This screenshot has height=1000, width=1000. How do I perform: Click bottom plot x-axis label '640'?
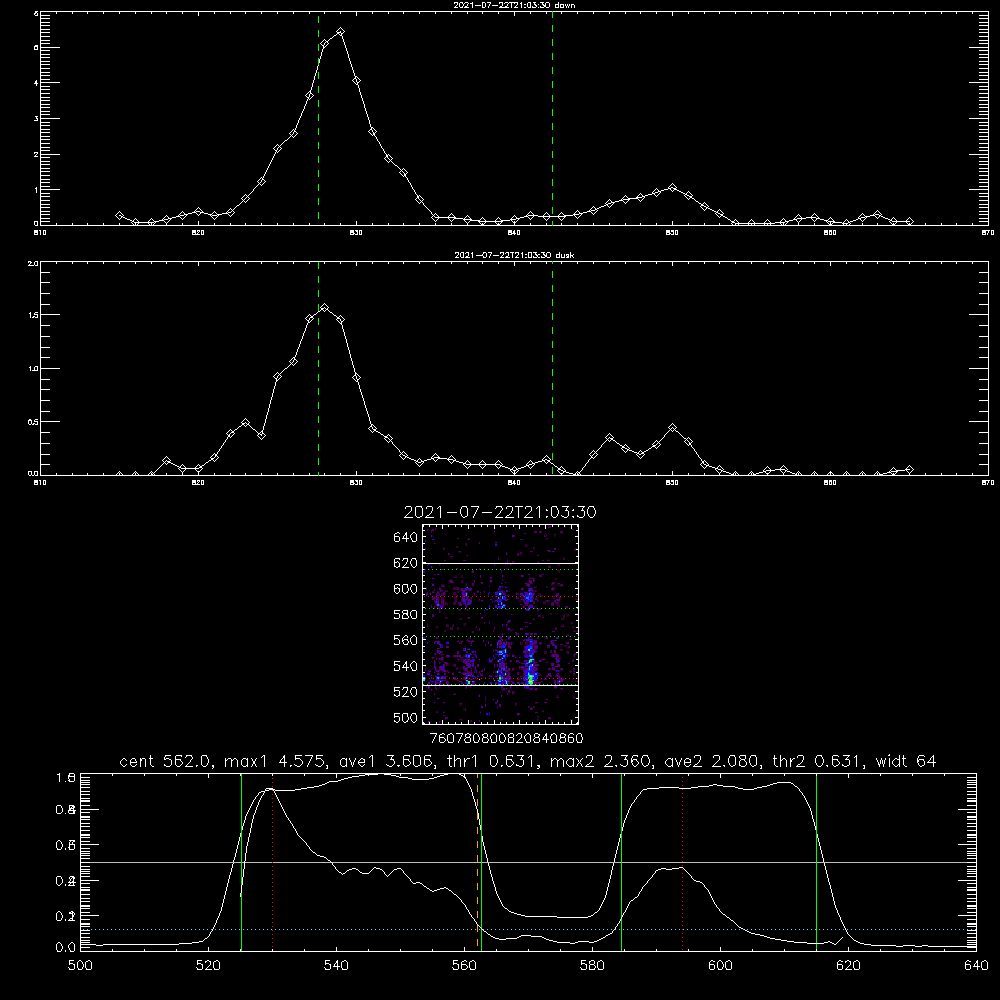click(x=976, y=966)
